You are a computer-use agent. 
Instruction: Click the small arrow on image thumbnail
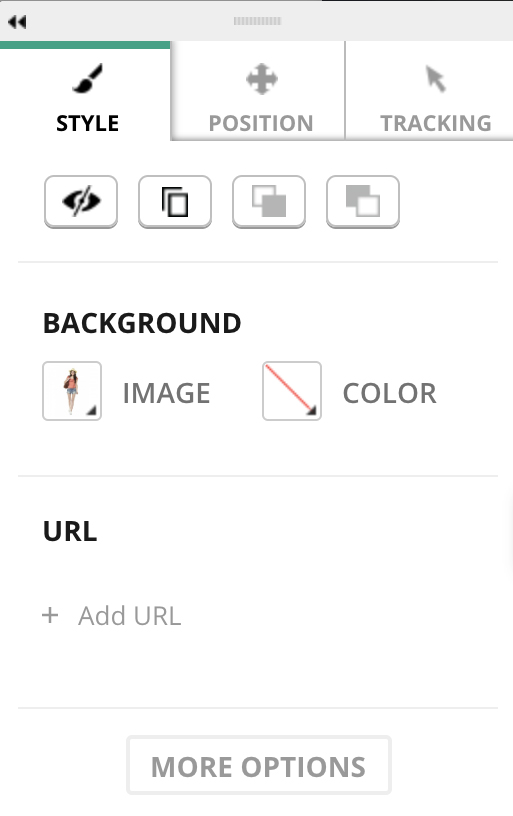coord(92,411)
